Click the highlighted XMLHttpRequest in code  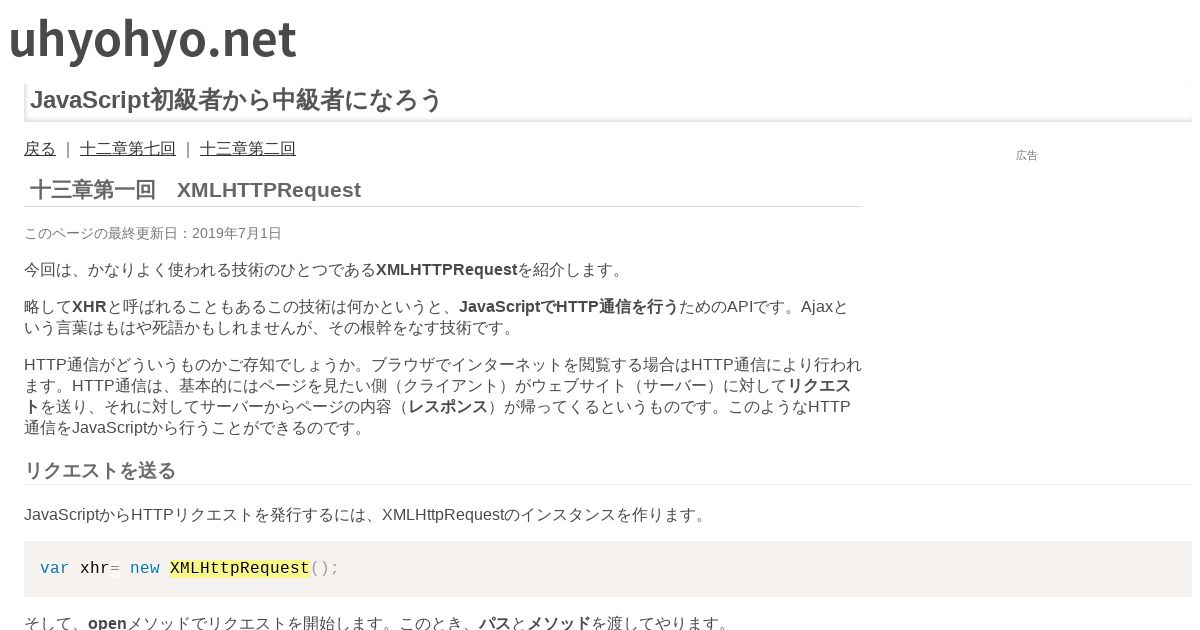pyautogui.click(x=240, y=568)
